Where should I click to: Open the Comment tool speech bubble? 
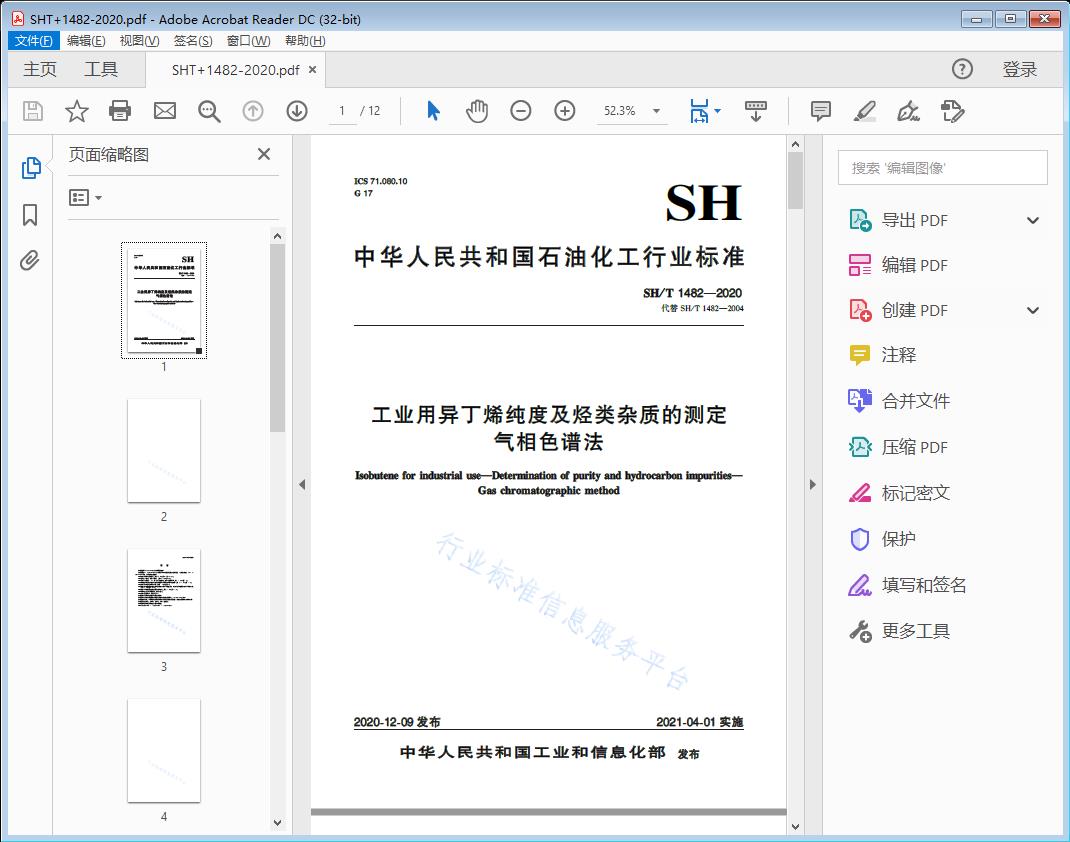click(x=820, y=111)
